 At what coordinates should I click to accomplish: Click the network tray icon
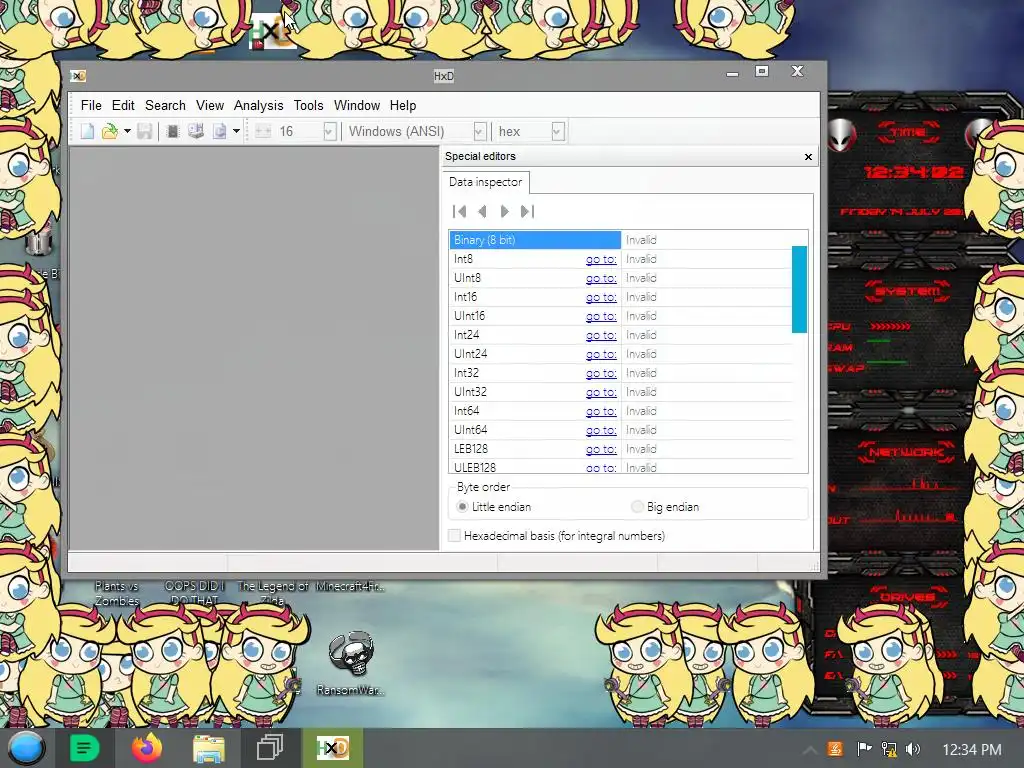[889, 749]
